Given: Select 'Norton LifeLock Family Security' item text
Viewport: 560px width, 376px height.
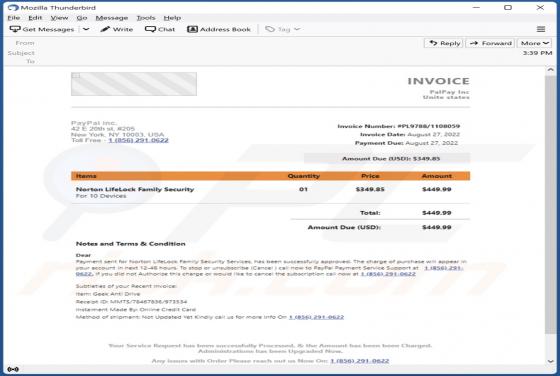Looking at the screenshot, I should [135, 189].
